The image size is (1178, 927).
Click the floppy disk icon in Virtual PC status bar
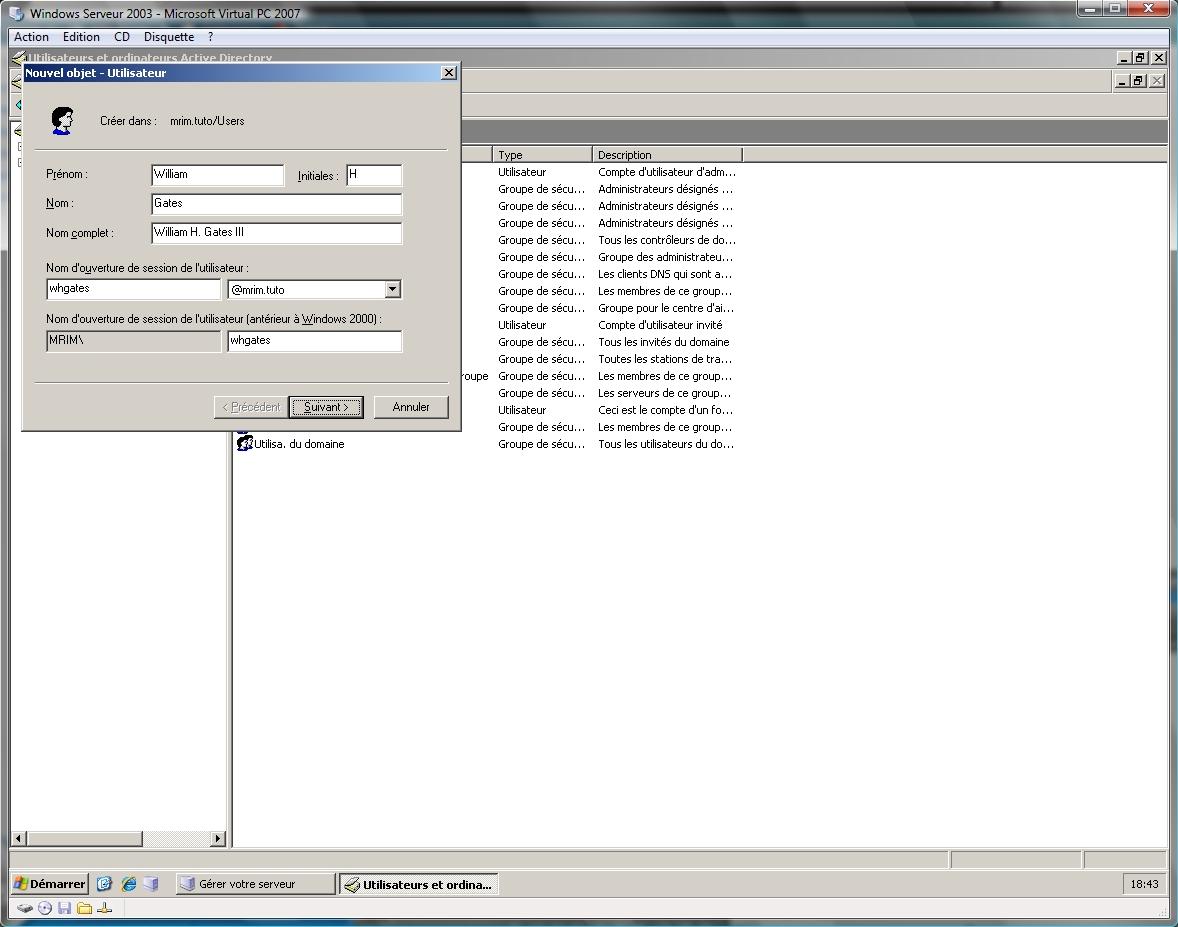[x=65, y=908]
